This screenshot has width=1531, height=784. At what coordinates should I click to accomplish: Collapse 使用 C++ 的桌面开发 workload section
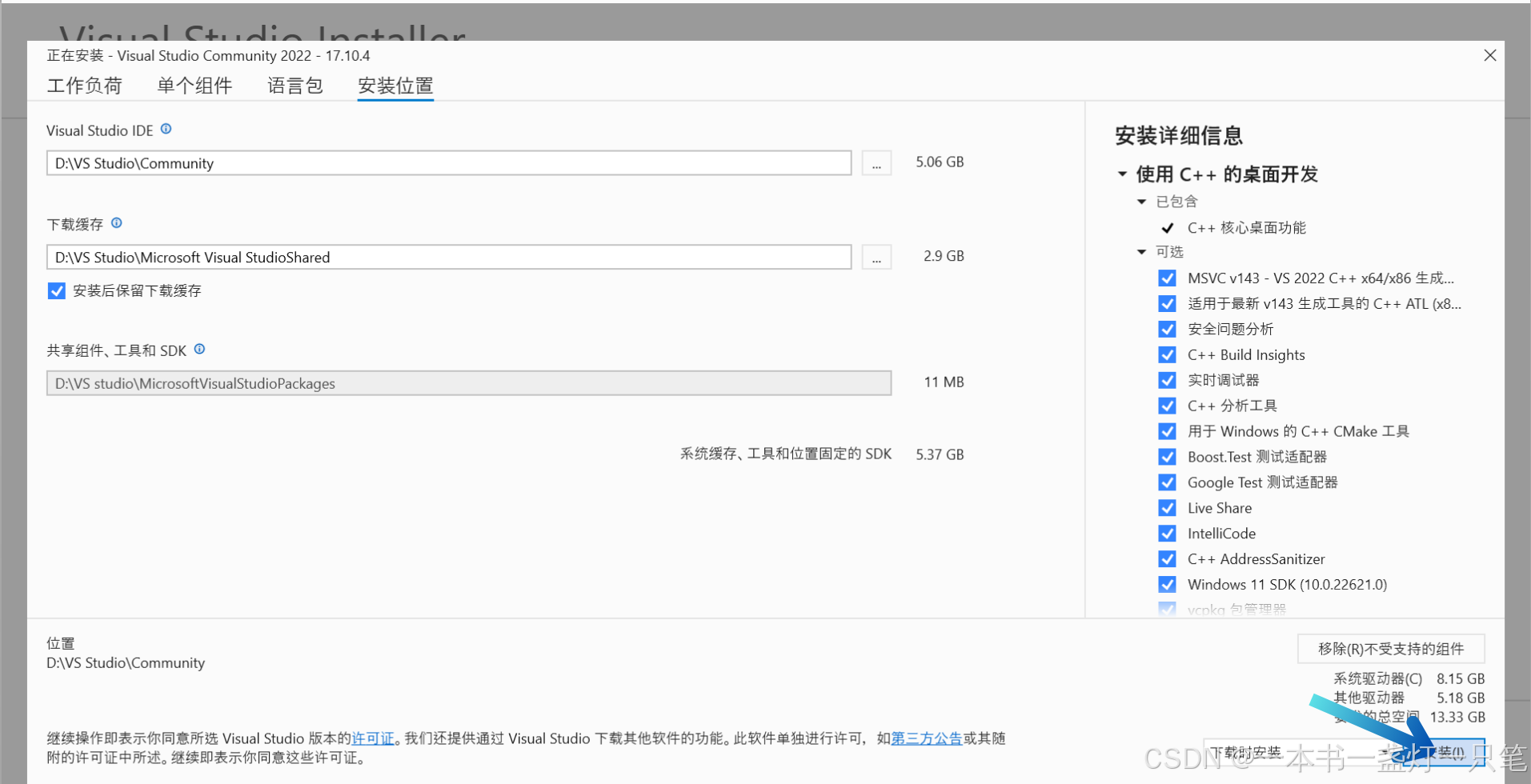point(1122,174)
